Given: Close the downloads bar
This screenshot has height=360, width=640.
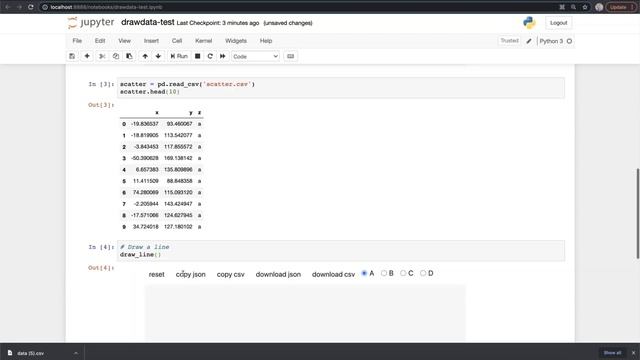Looking at the screenshot, I should [x=633, y=353].
